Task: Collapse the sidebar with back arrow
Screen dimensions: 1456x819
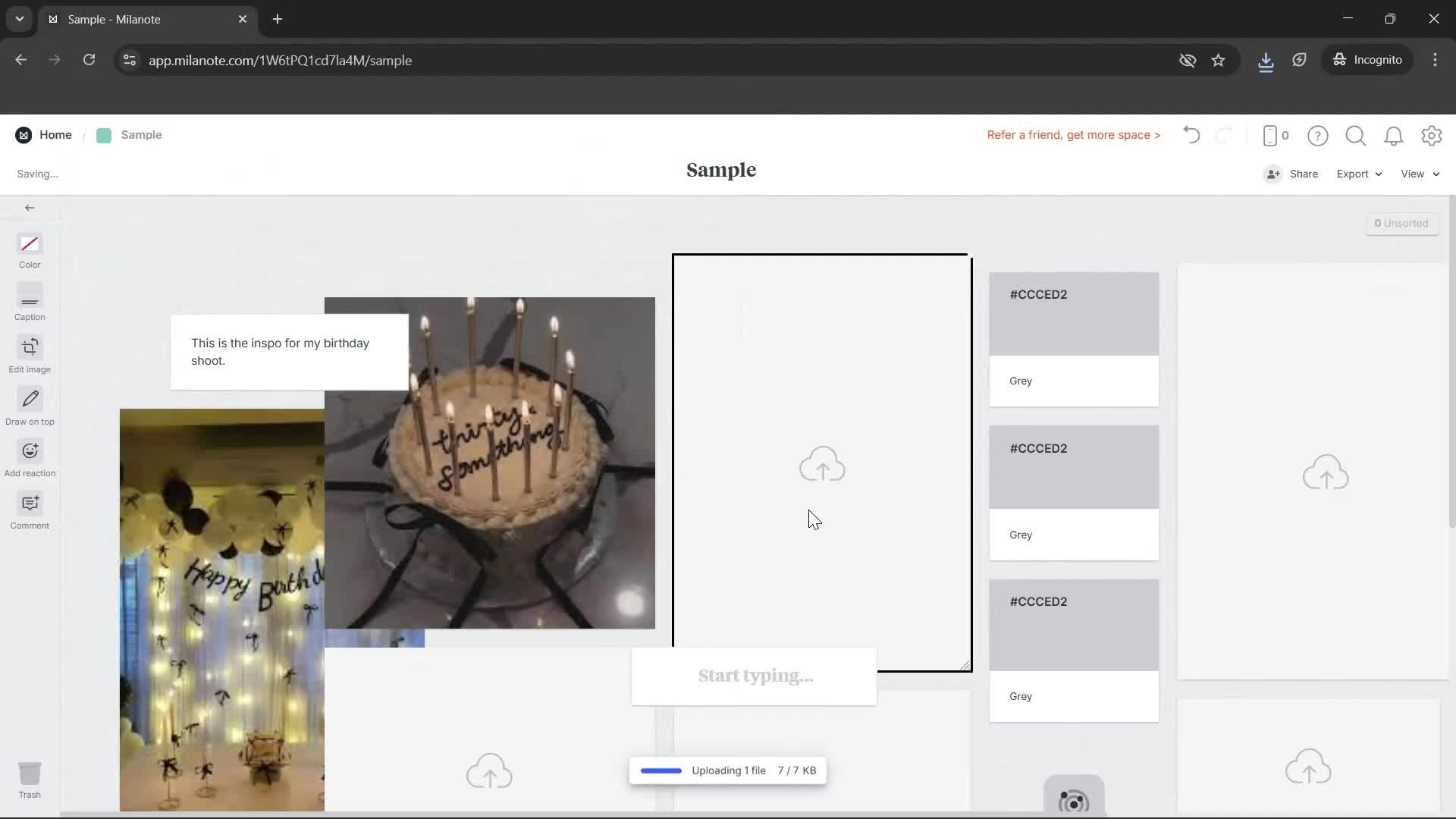Action: click(30, 207)
